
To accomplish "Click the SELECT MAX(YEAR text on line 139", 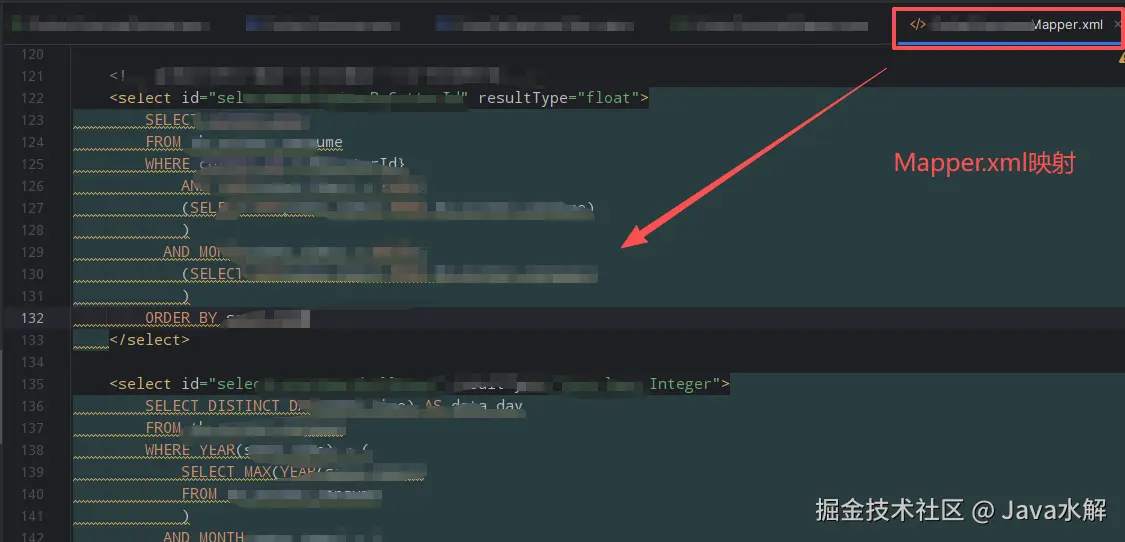I will [248, 472].
